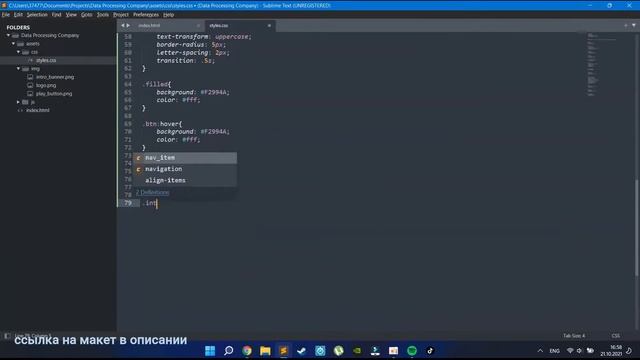
Task: Open index.html from the sidebar
Action: (38, 110)
